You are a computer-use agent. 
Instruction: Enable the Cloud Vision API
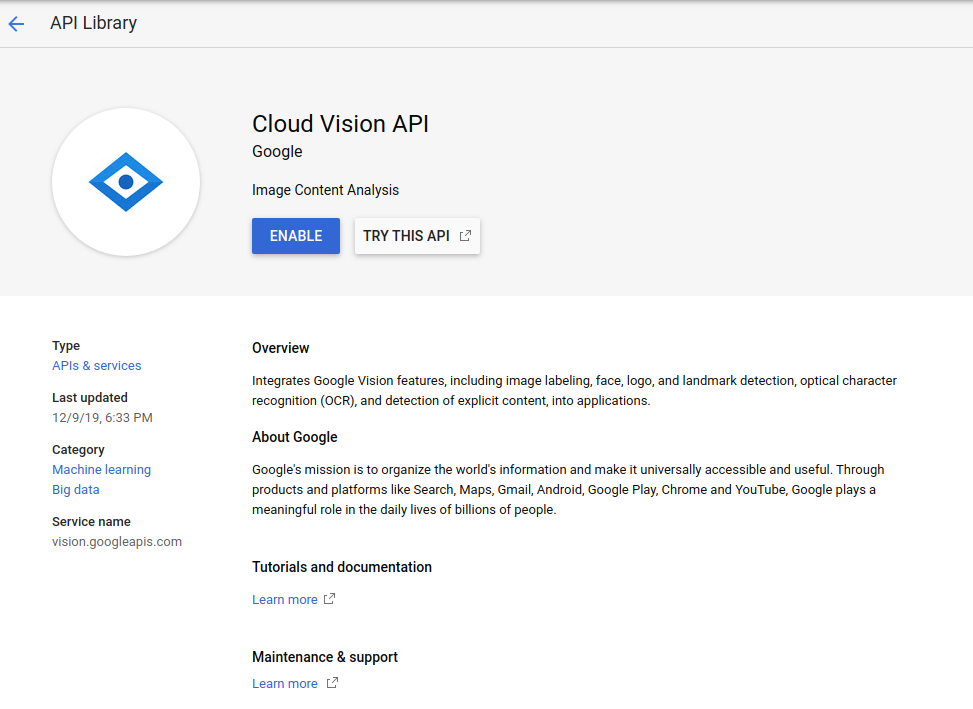[x=296, y=236]
